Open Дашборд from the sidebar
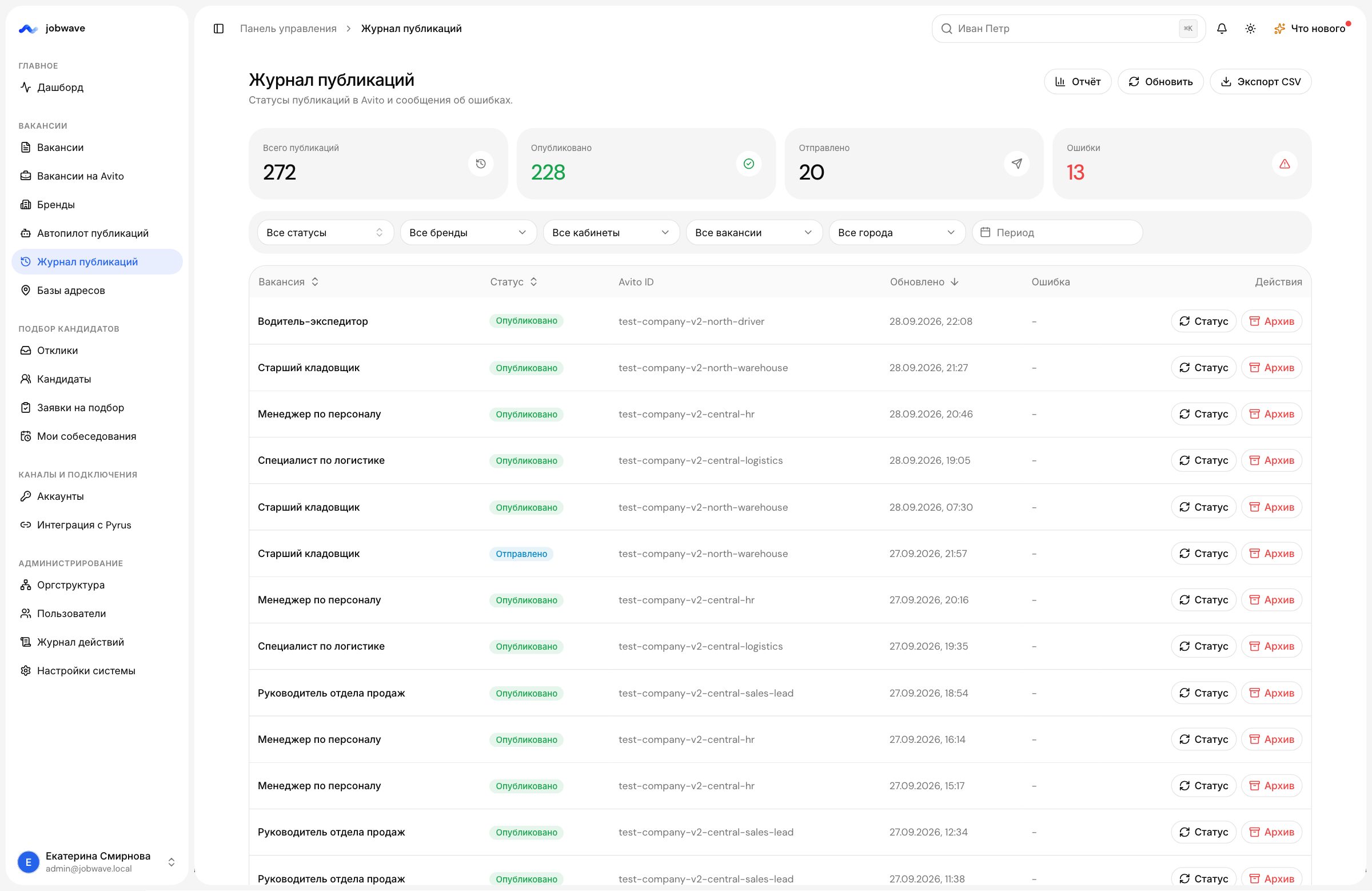This screenshot has width=1372, height=891. [97, 87]
